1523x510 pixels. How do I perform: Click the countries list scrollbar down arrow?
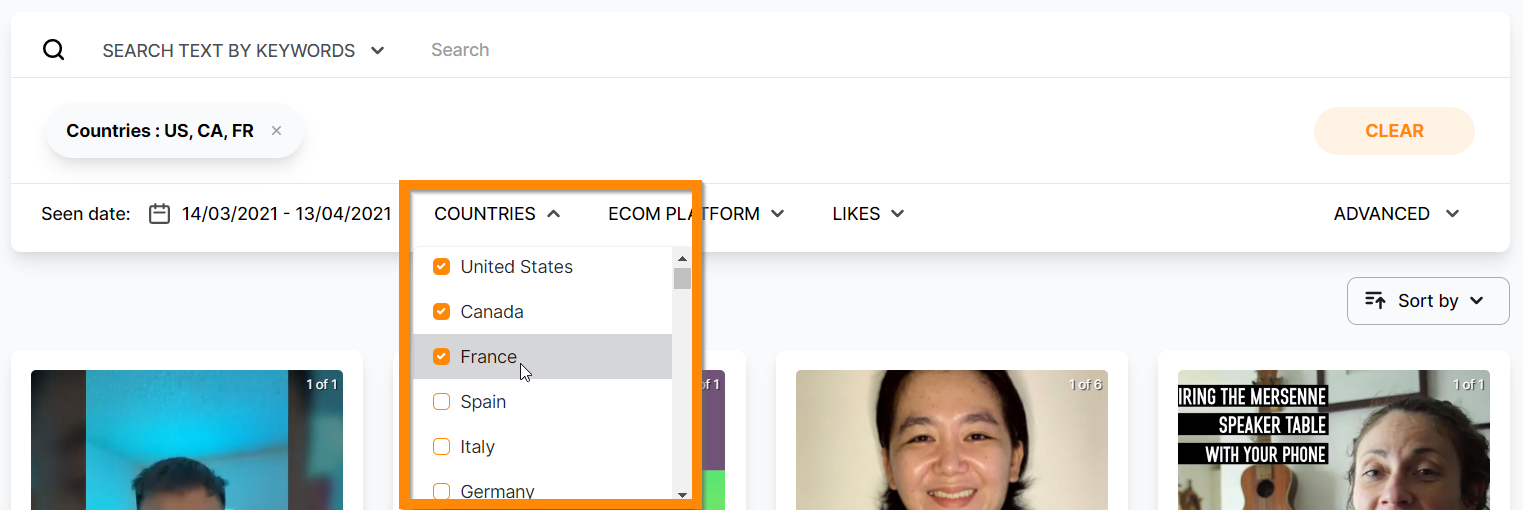coord(682,494)
